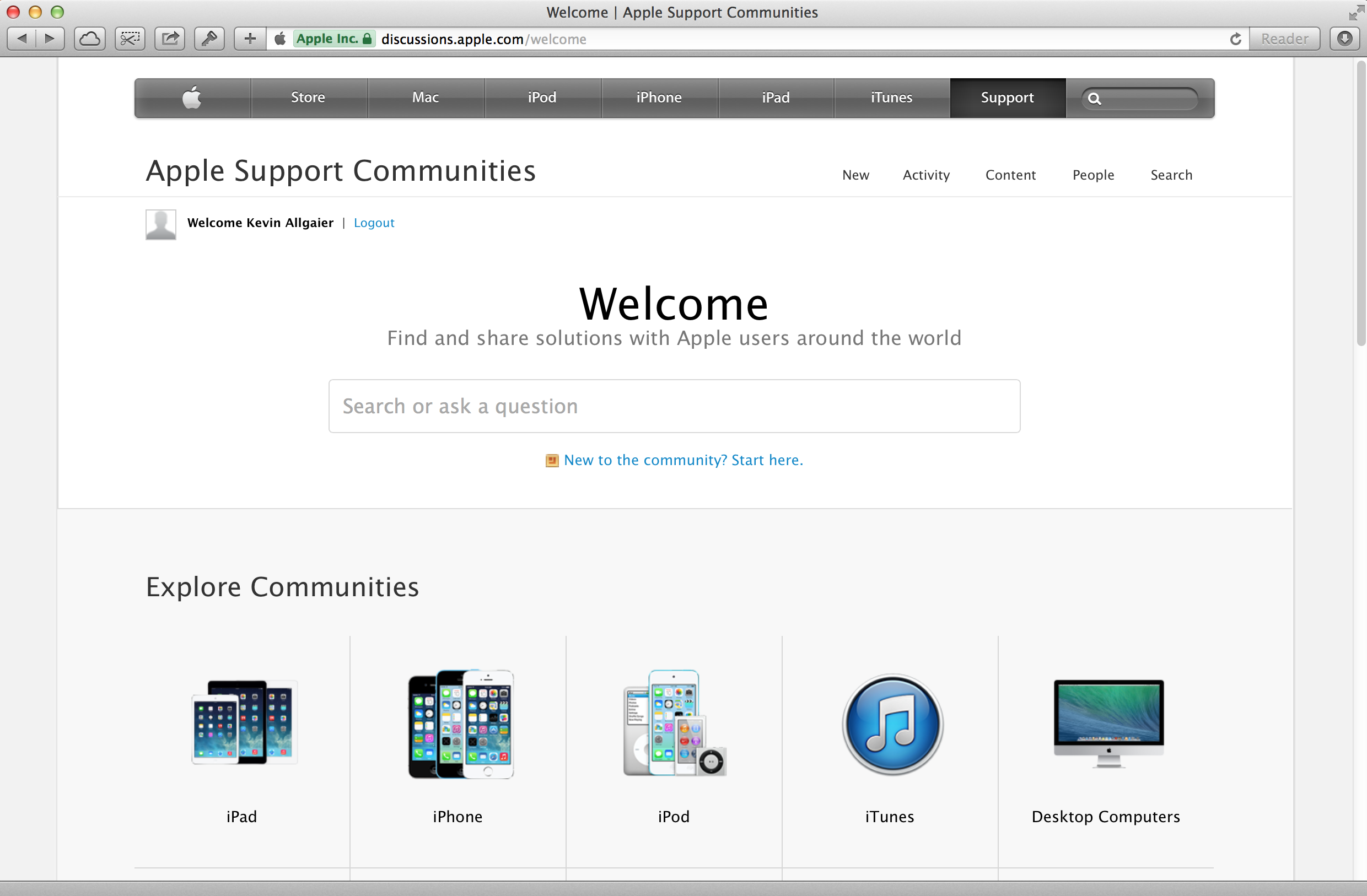Show Downloads with the download arrow icon

pos(1344,39)
